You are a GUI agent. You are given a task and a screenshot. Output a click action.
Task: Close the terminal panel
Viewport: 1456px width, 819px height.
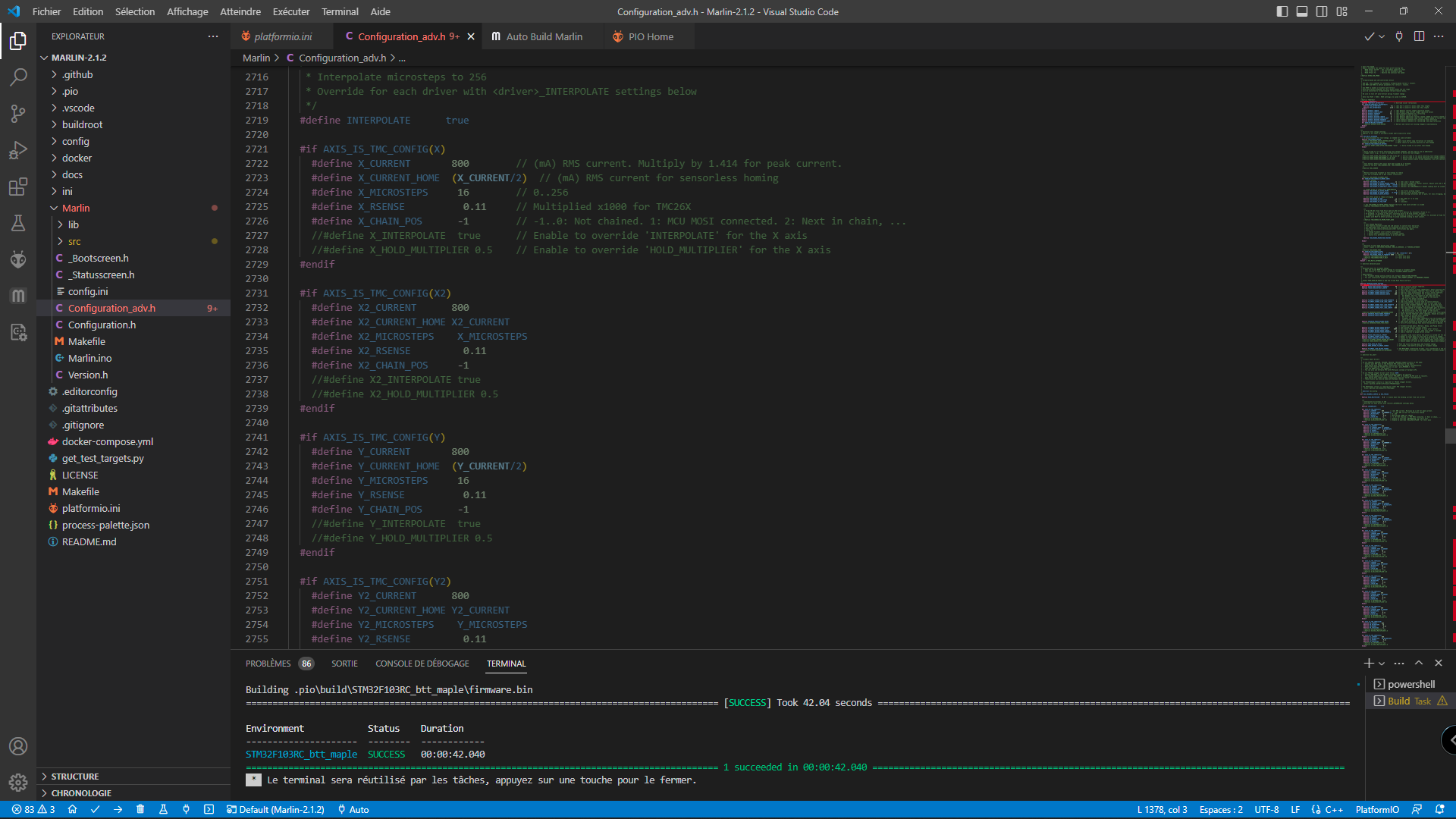point(1439,663)
